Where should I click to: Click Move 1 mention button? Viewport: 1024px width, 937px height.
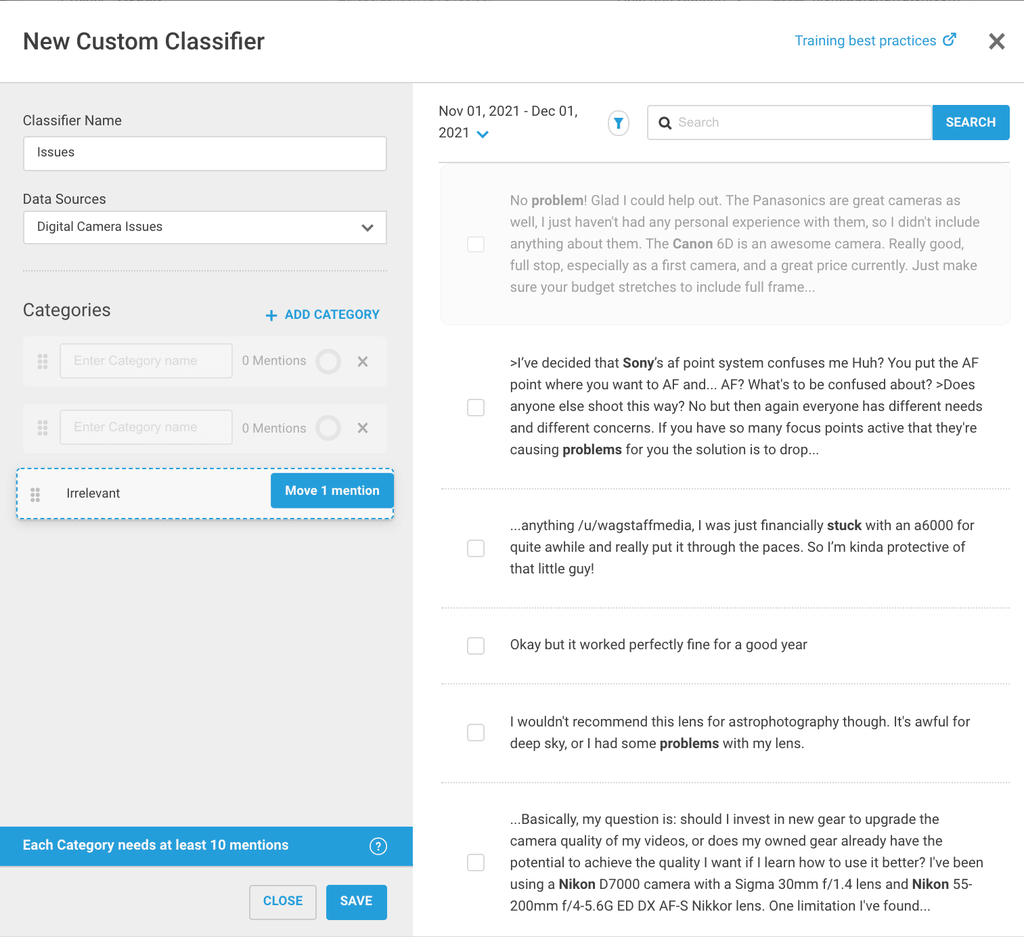point(332,491)
